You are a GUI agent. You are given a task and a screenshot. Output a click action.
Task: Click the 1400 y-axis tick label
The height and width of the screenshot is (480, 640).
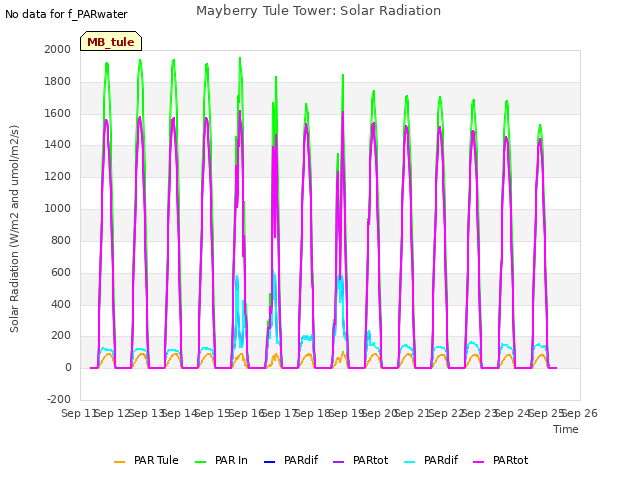click(58, 144)
